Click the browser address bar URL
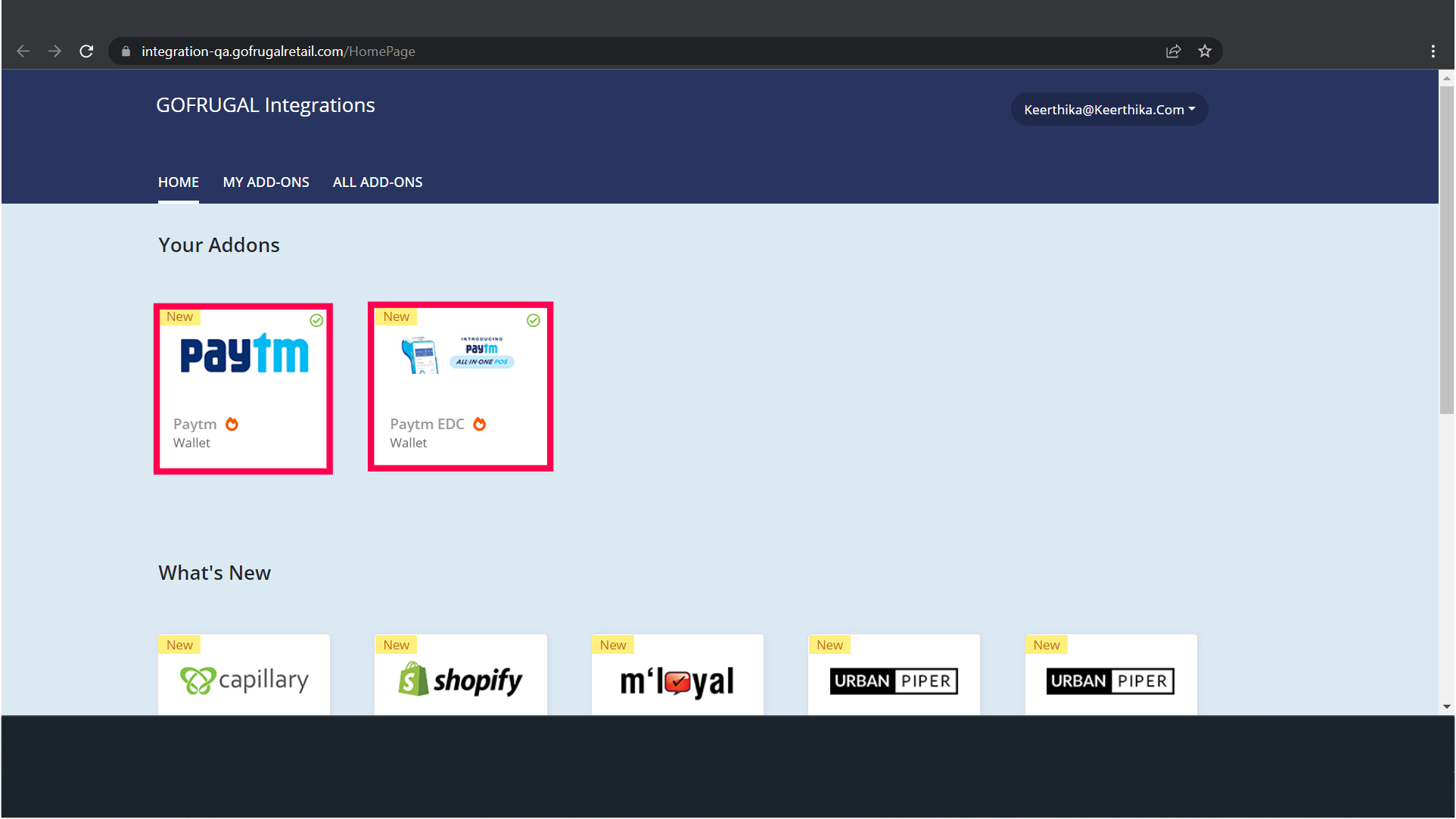Image resolution: width=1456 pixels, height=819 pixels. click(278, 51)
